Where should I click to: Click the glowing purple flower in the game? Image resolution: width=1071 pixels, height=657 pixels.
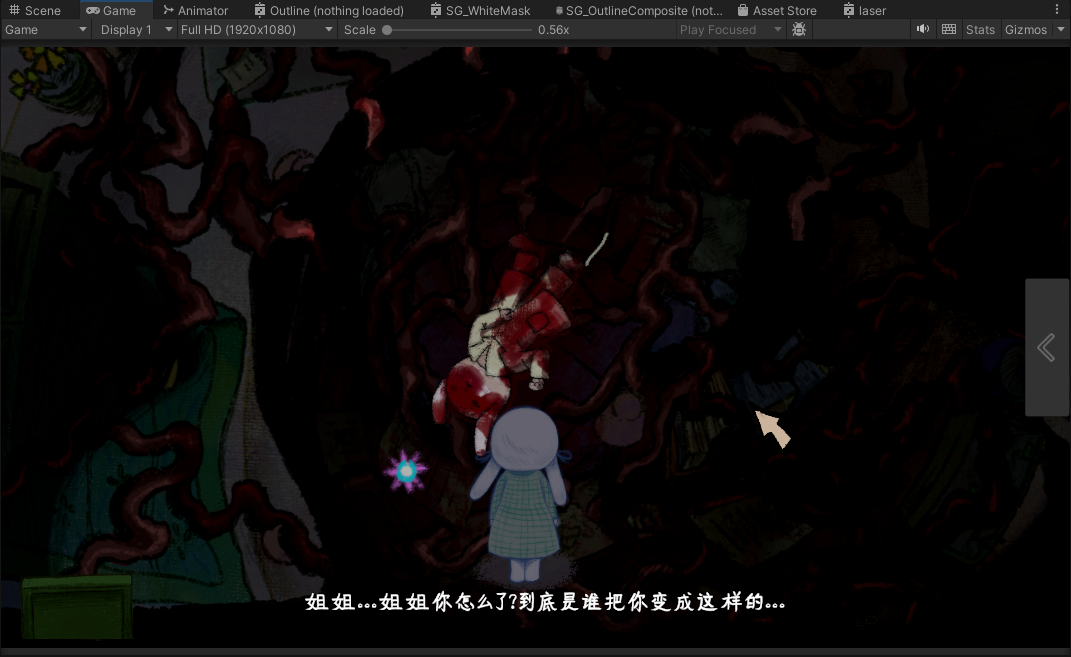(x=406, y=471)
